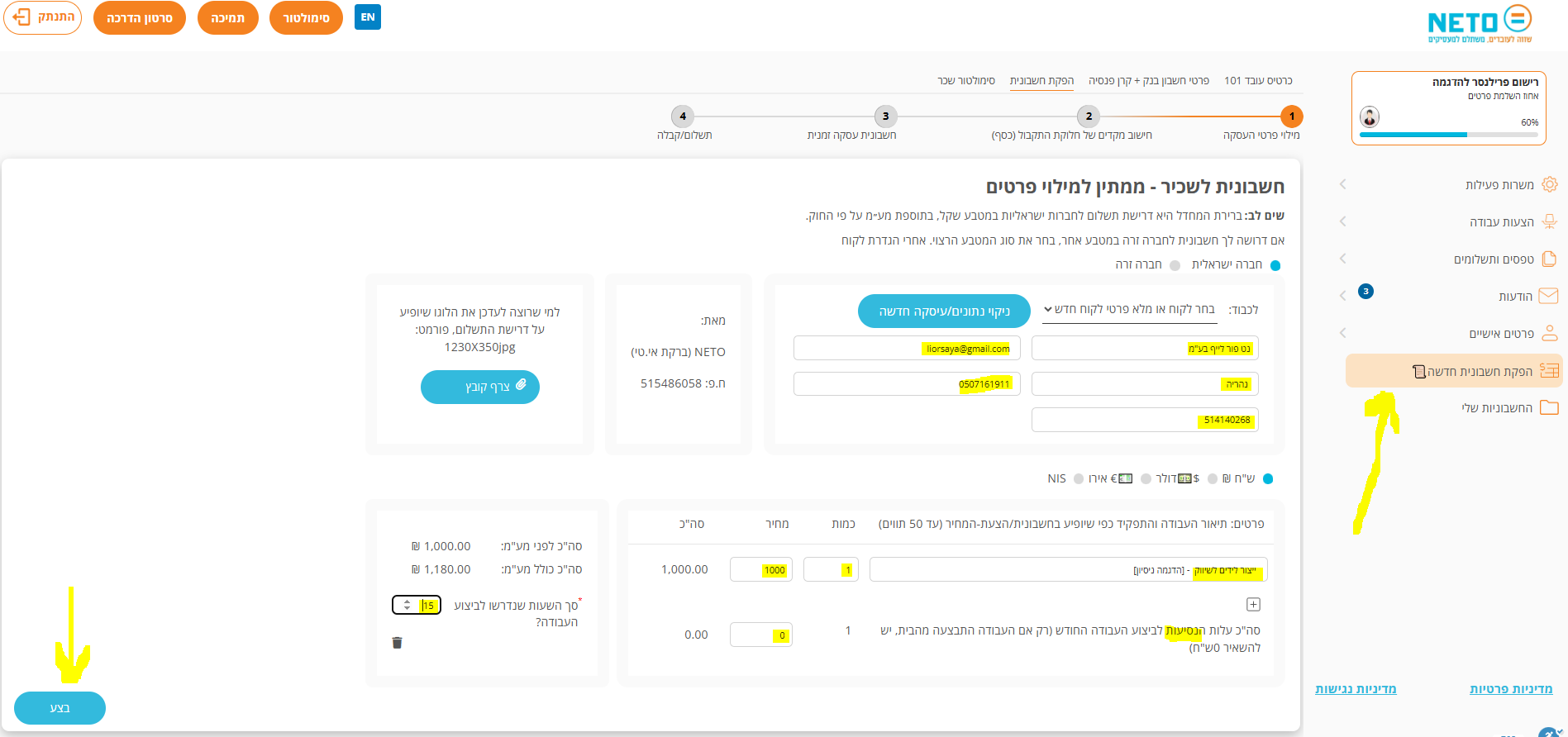Choose the דולר currency radio button
The image size is (1568, 737).
pos(1213,478)
